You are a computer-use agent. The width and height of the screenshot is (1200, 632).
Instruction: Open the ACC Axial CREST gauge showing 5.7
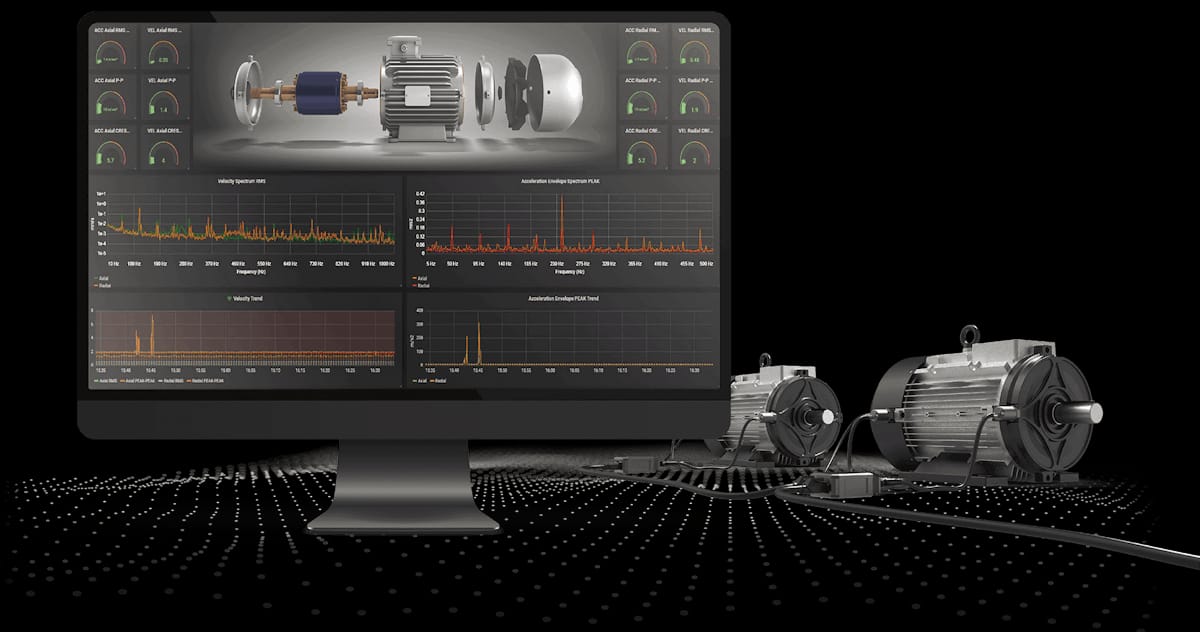112,151
